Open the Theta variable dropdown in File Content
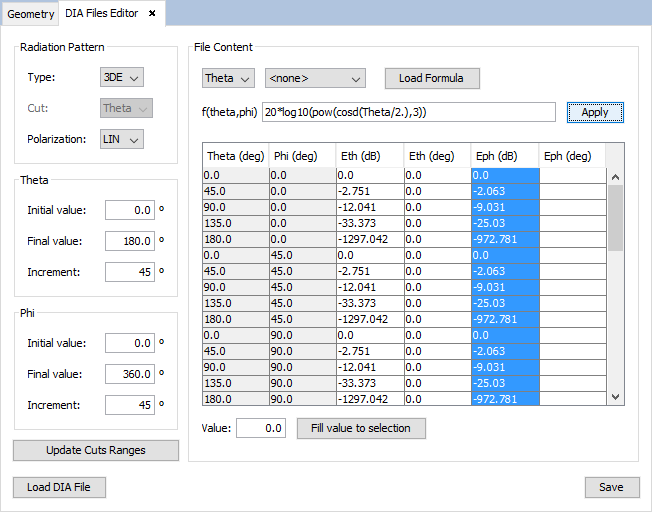Image resolution: width=652 pixels, height=512 pixels. [228, 78]
